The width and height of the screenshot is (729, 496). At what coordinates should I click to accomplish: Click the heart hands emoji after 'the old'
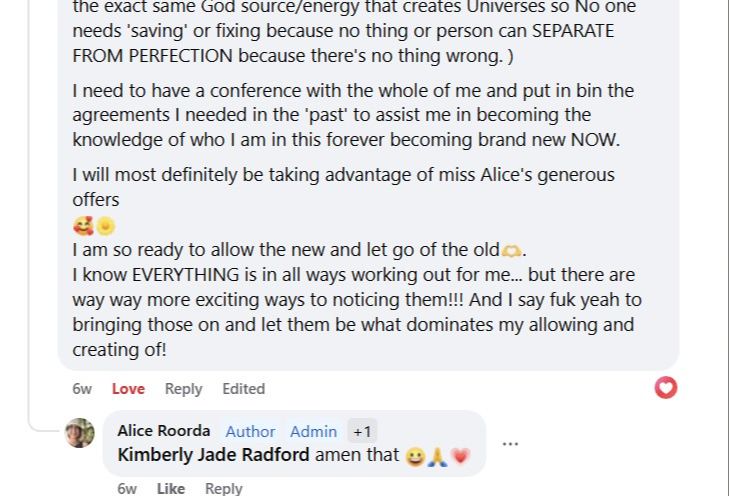[x=511, y=251]
